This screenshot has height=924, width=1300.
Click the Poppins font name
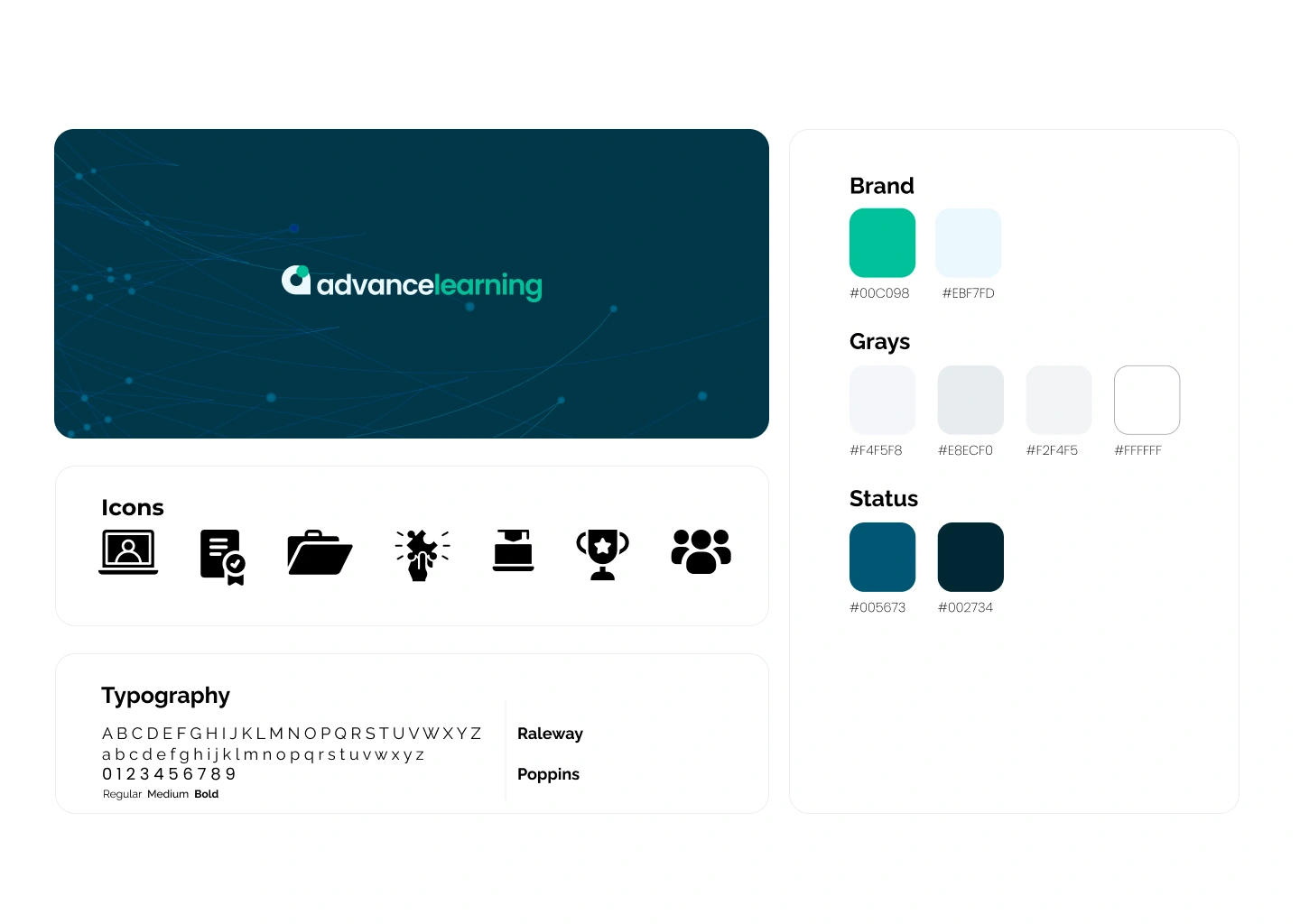(x=548, y=774)
